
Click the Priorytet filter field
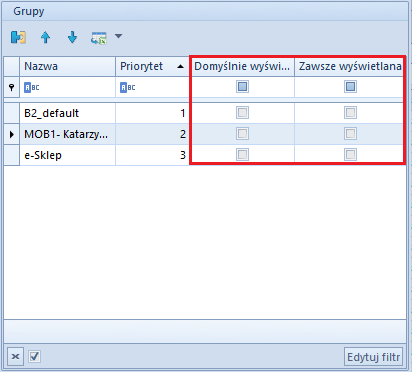pyautogui.click(x=152, y=87)
